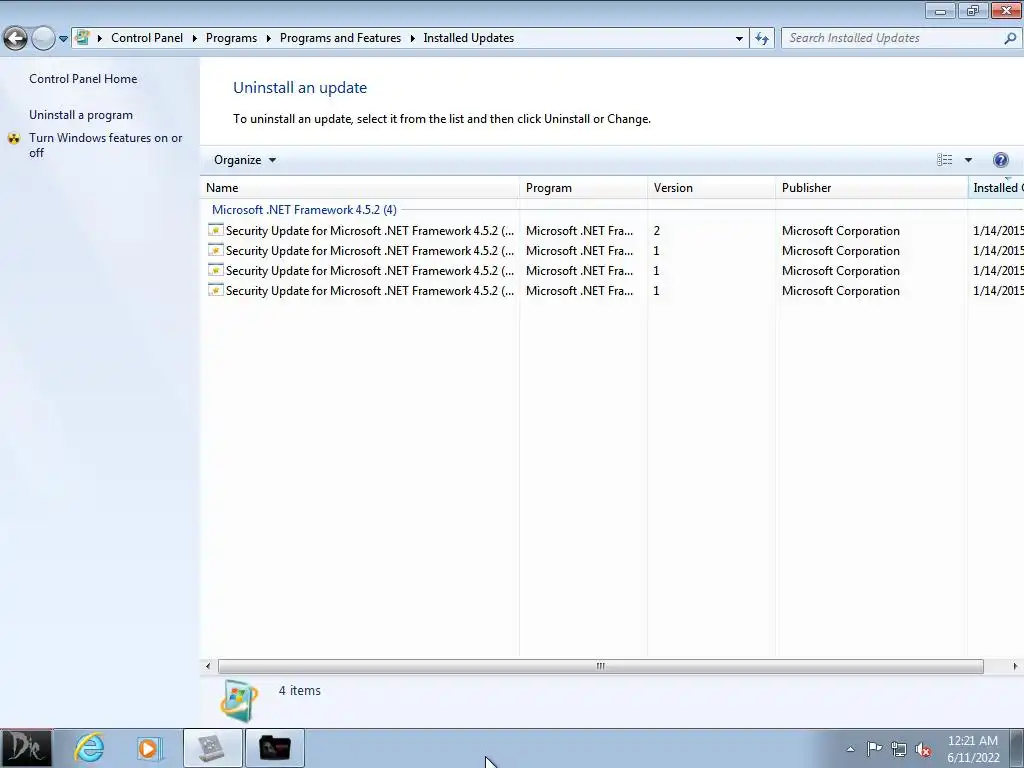Screen dimensions: 1024x768
Task: Click the muted volume tray icon
Action: (923, 750)
